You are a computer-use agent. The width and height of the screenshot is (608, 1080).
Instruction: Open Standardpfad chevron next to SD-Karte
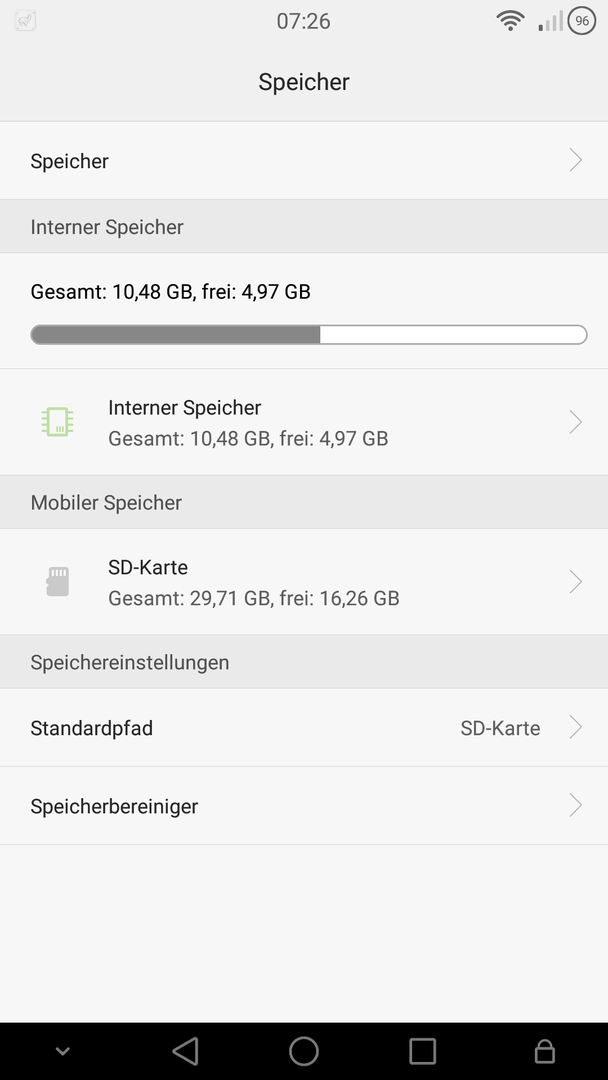(576, 727)
